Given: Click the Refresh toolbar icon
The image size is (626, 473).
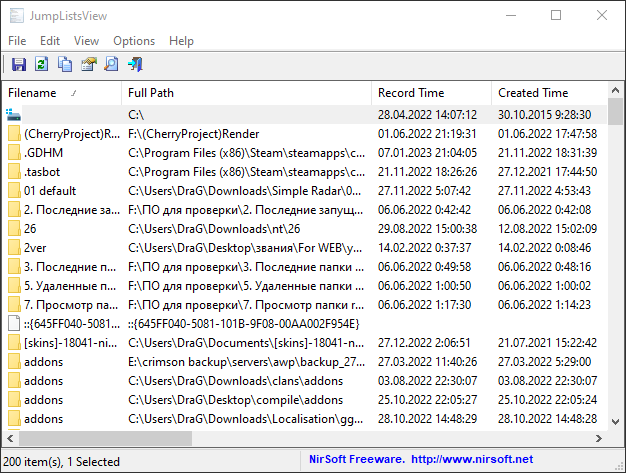Looking at the screenshot, I should pos(41,65).
